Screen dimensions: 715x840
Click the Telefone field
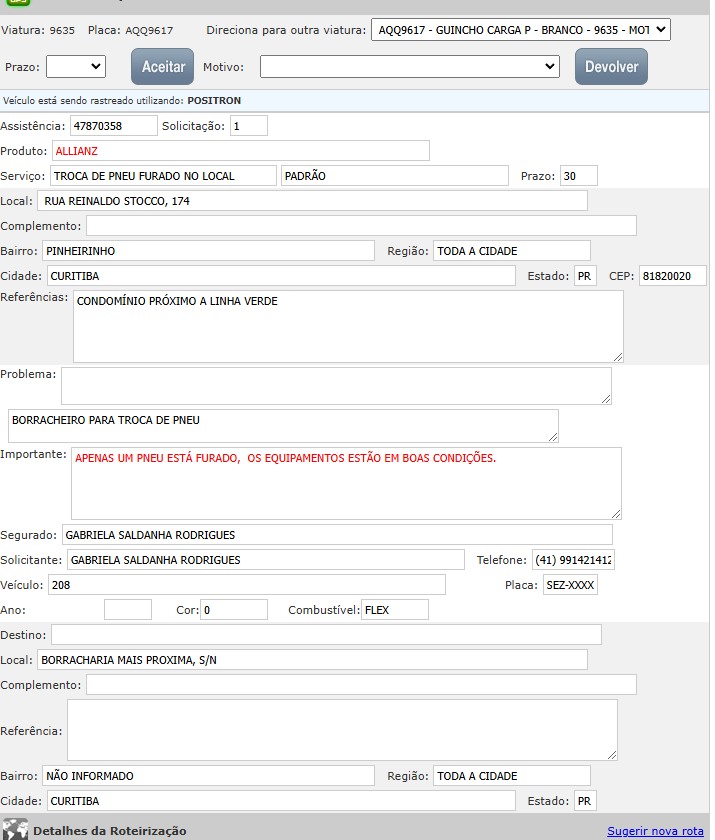coord(573,560)
